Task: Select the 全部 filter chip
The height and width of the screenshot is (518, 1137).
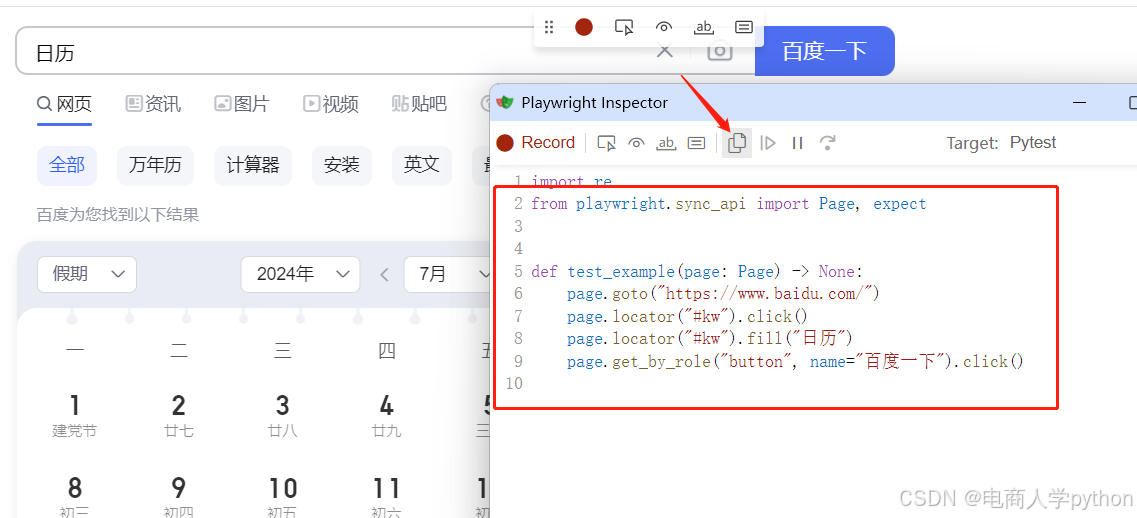Action: click(67, 165)
